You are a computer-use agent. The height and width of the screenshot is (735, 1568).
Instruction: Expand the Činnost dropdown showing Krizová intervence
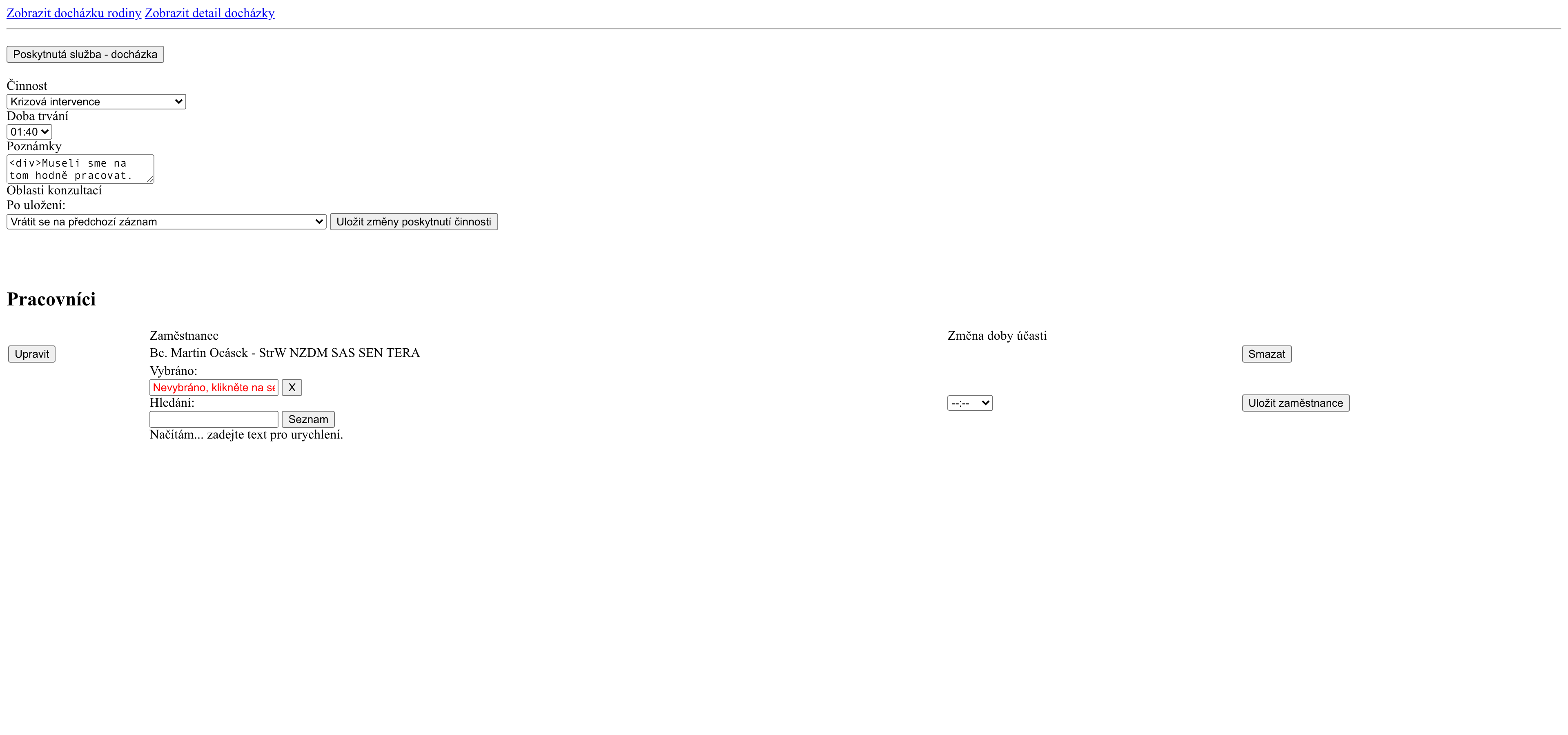pos(96,102)
